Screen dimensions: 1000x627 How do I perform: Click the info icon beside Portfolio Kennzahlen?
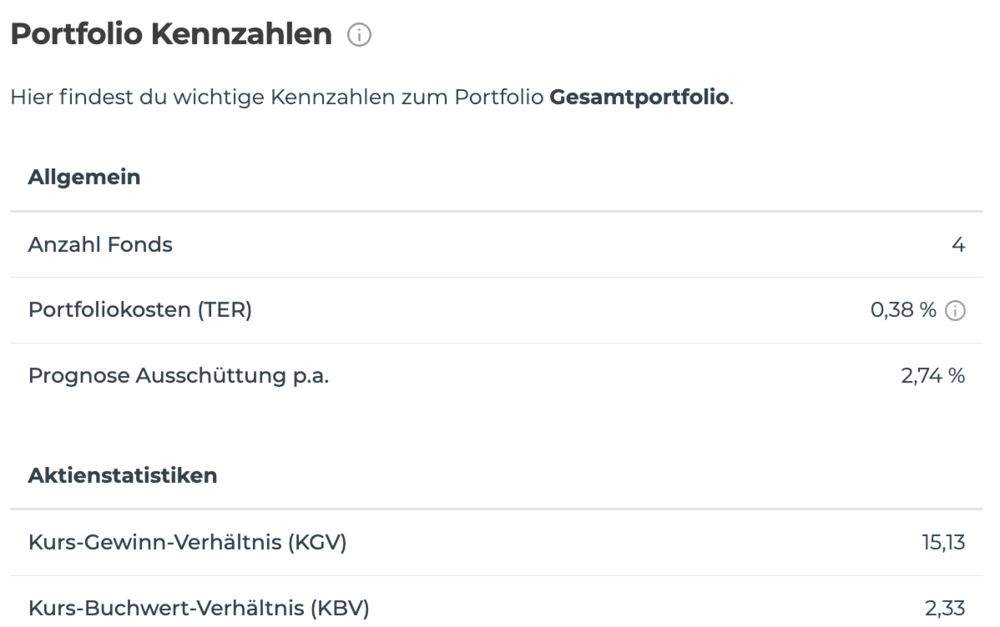tap(359, 35)
